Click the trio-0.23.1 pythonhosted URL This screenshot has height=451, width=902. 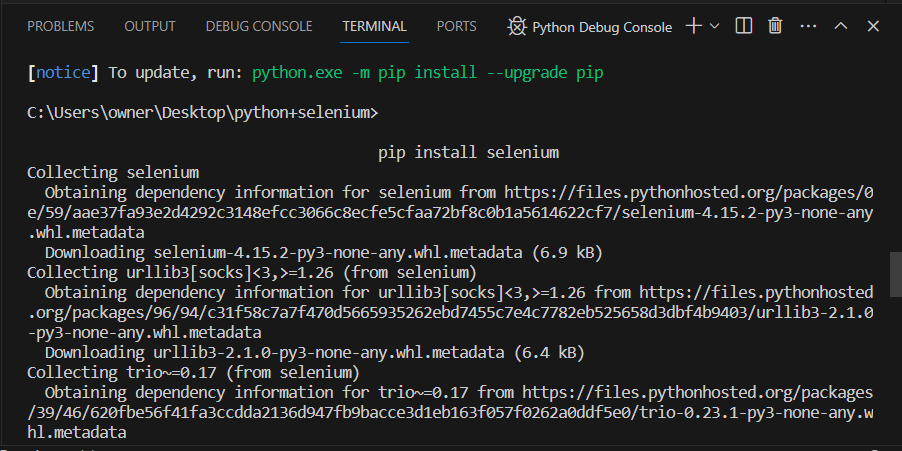point(450,412)
